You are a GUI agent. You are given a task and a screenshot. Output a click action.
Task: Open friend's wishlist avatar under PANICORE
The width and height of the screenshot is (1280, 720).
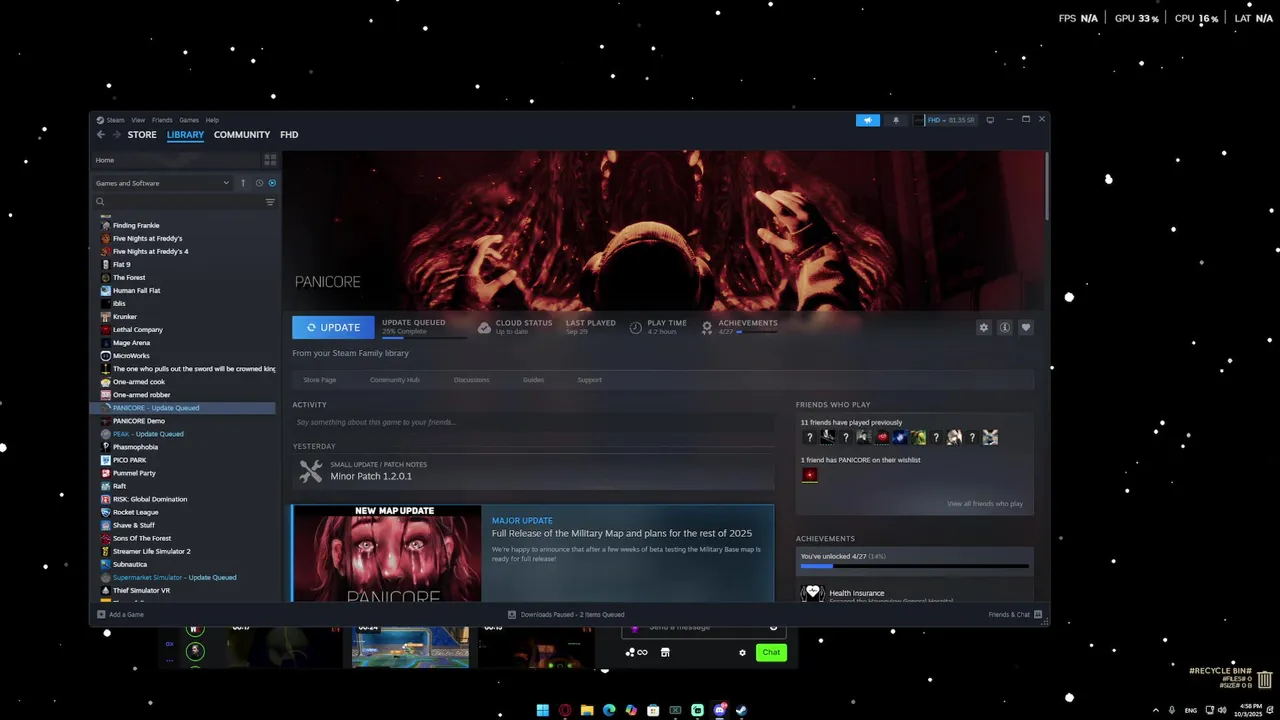pos(810,475)
